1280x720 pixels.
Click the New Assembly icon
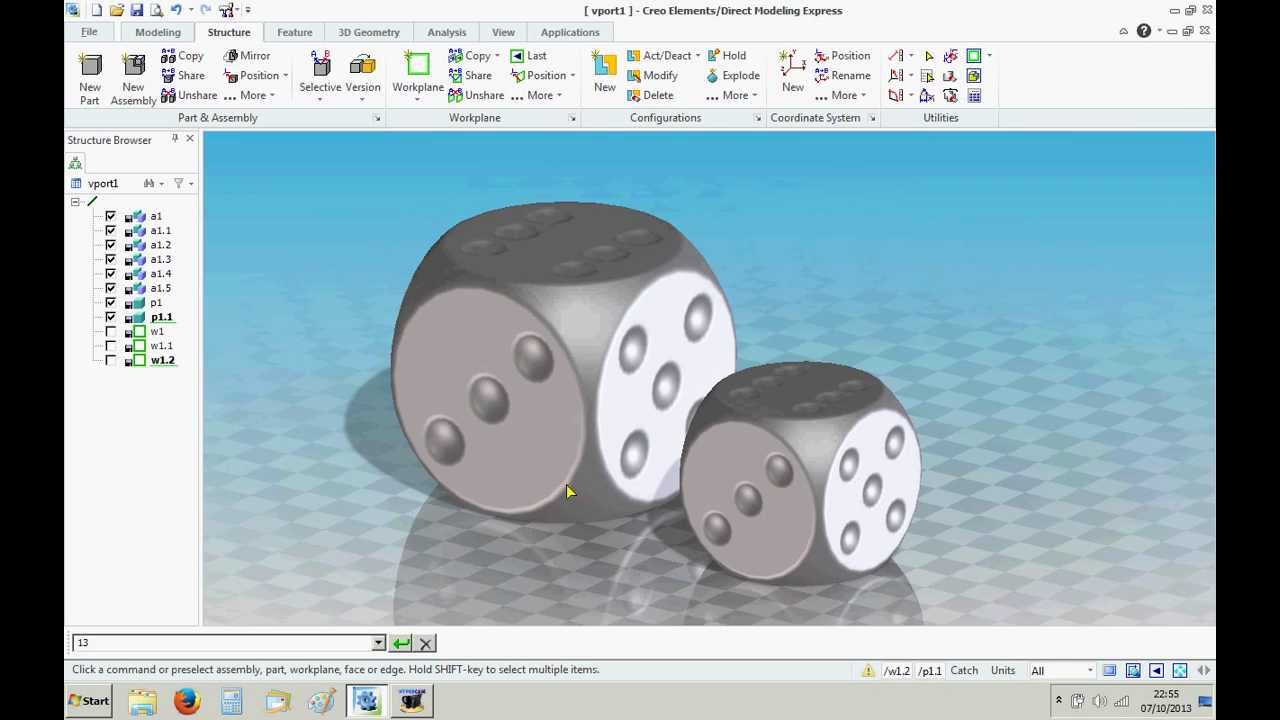click(x=133, y=67)
